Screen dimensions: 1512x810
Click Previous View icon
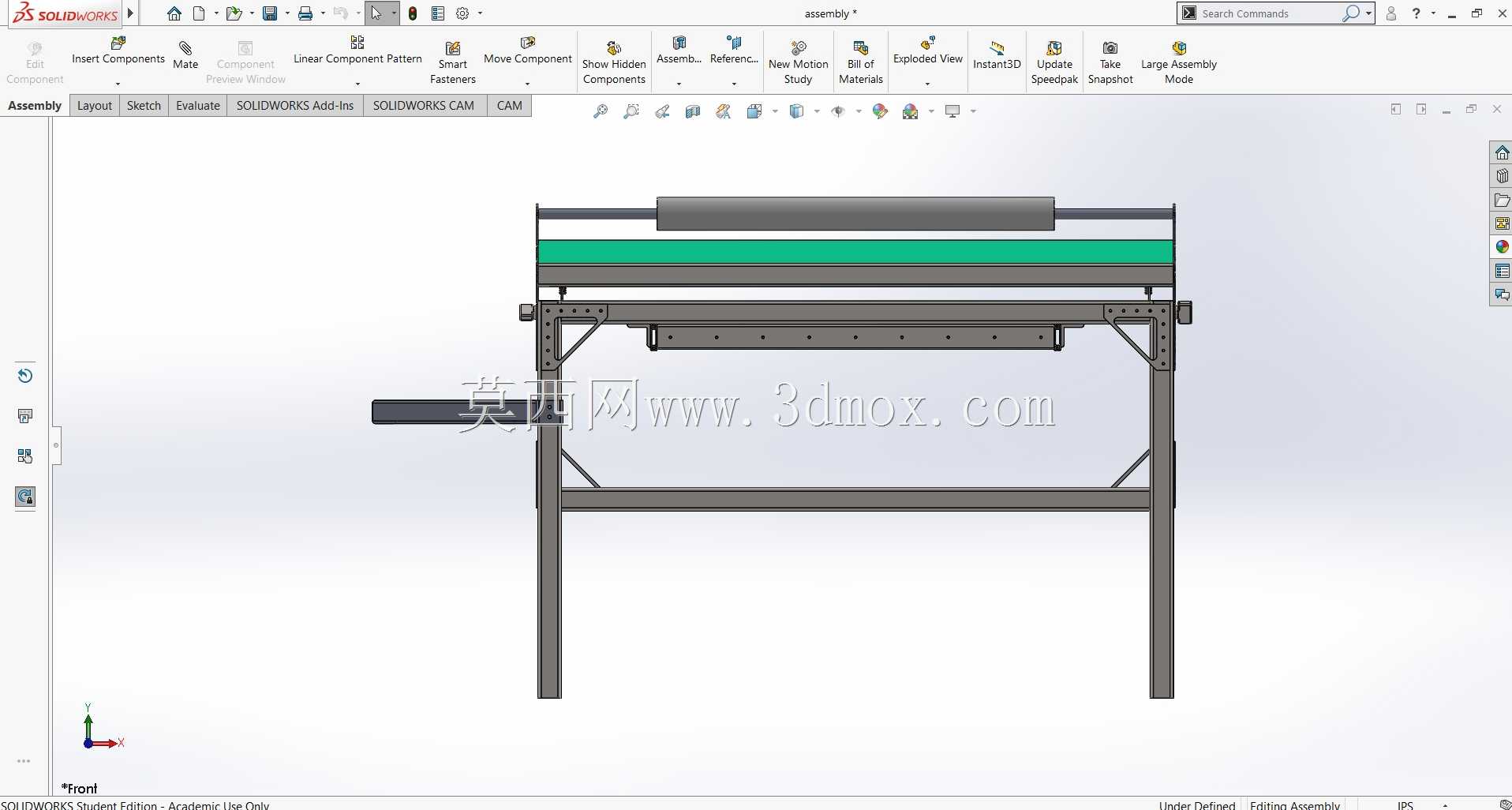point(662,111)
